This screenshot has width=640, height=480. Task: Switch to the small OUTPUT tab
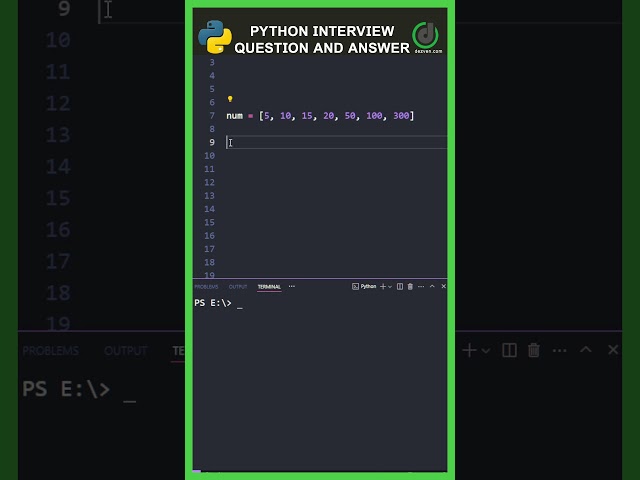tap(238, 287)
